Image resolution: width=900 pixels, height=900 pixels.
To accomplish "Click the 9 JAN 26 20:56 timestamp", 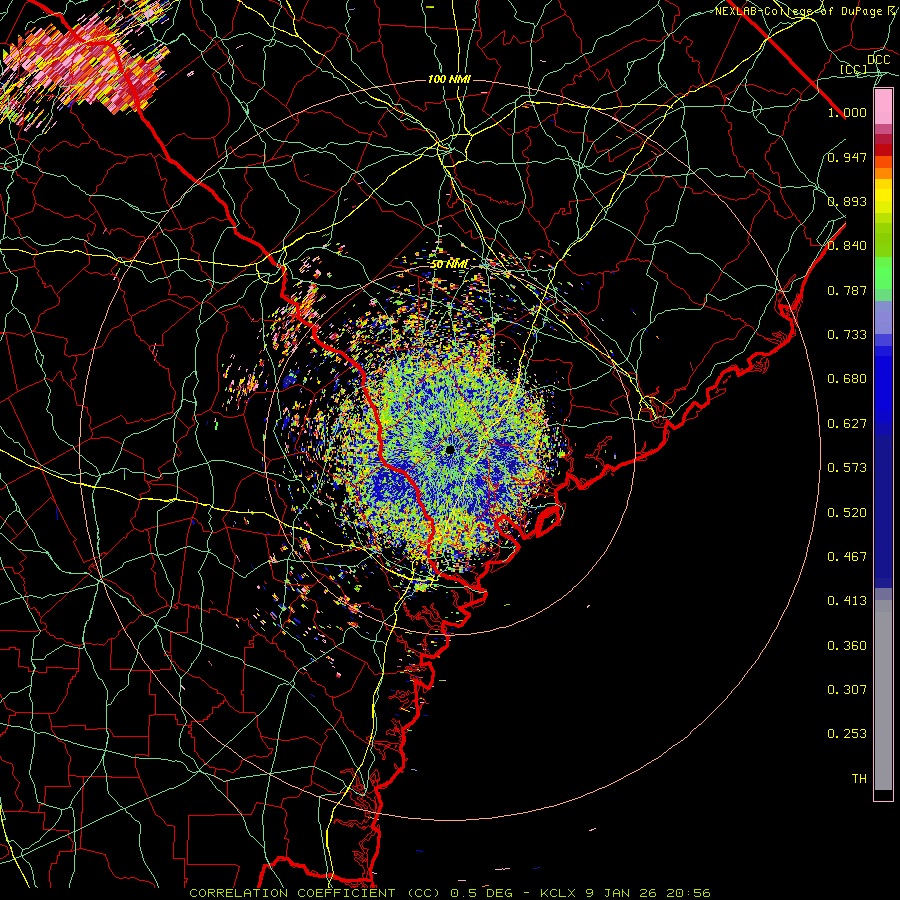I will [648, 893].
